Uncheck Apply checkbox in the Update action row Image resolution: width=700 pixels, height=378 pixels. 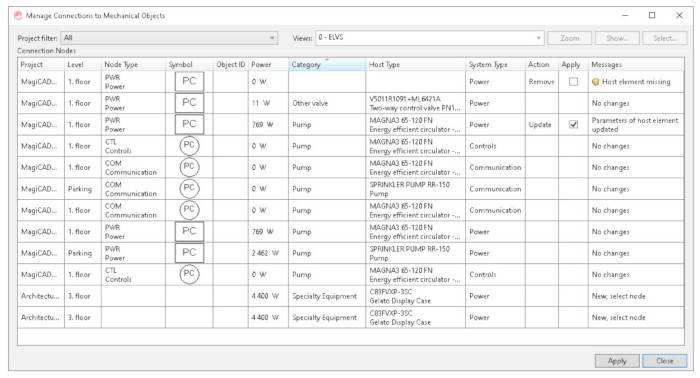573,125
